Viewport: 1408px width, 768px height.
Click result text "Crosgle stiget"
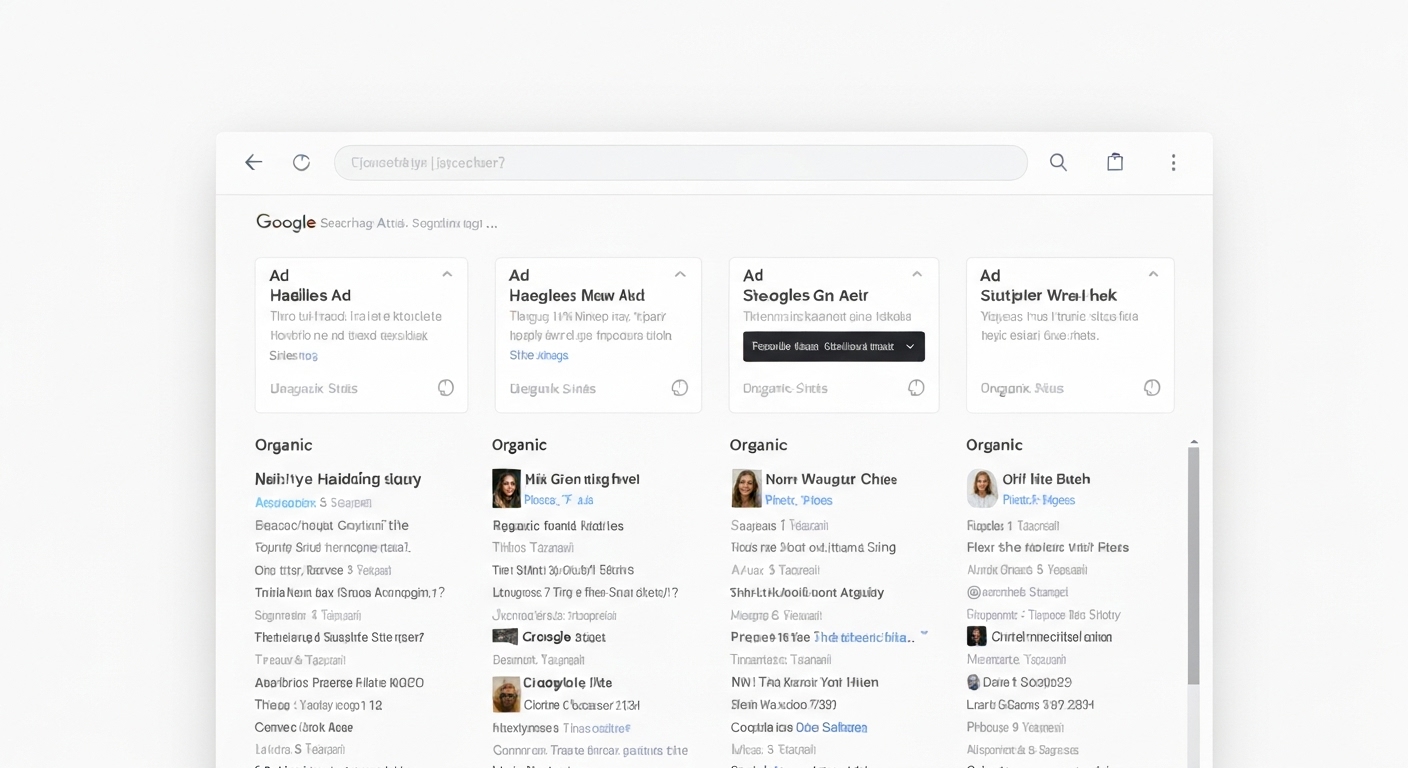click(x=564, y=637)
